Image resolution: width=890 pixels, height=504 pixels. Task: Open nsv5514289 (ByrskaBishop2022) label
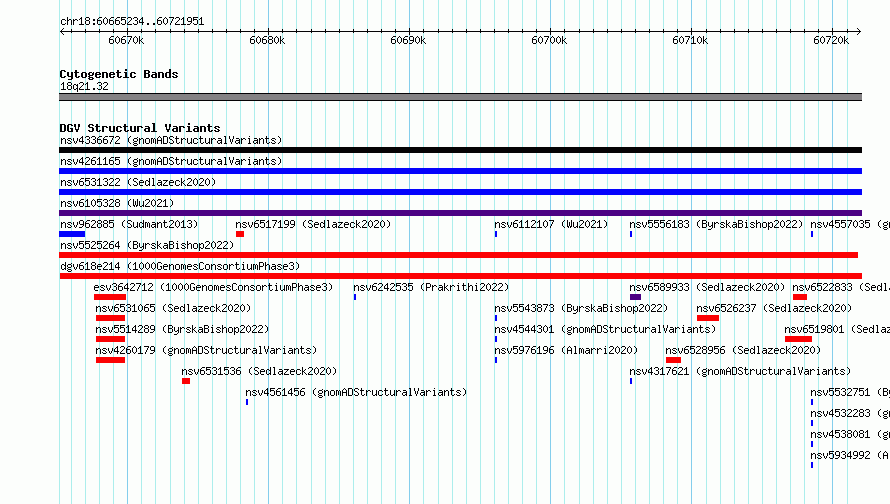click(182, 329)
